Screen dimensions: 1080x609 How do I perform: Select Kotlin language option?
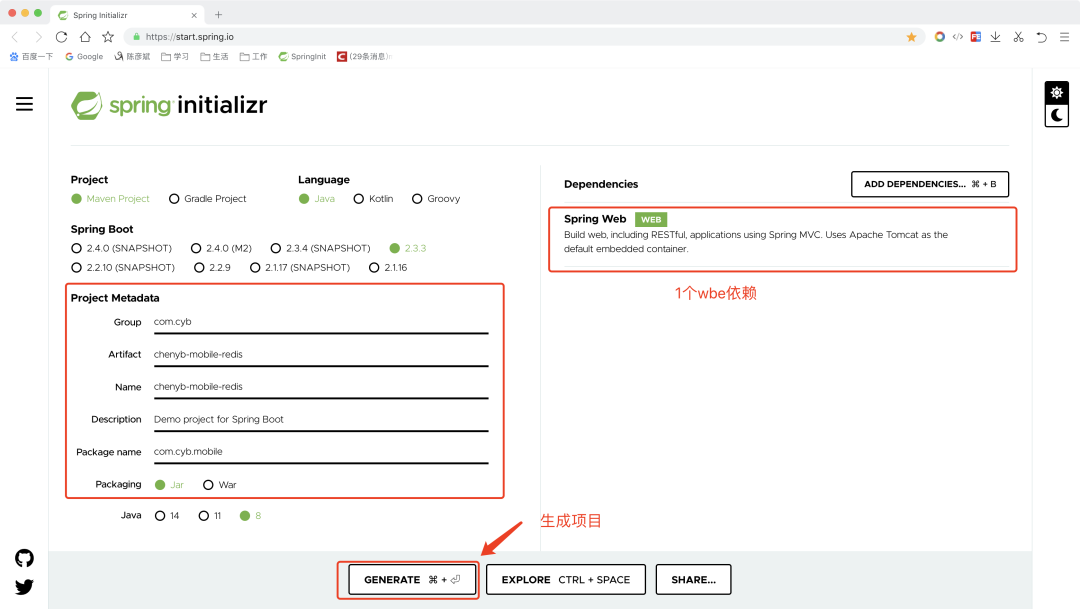(373, 199)
